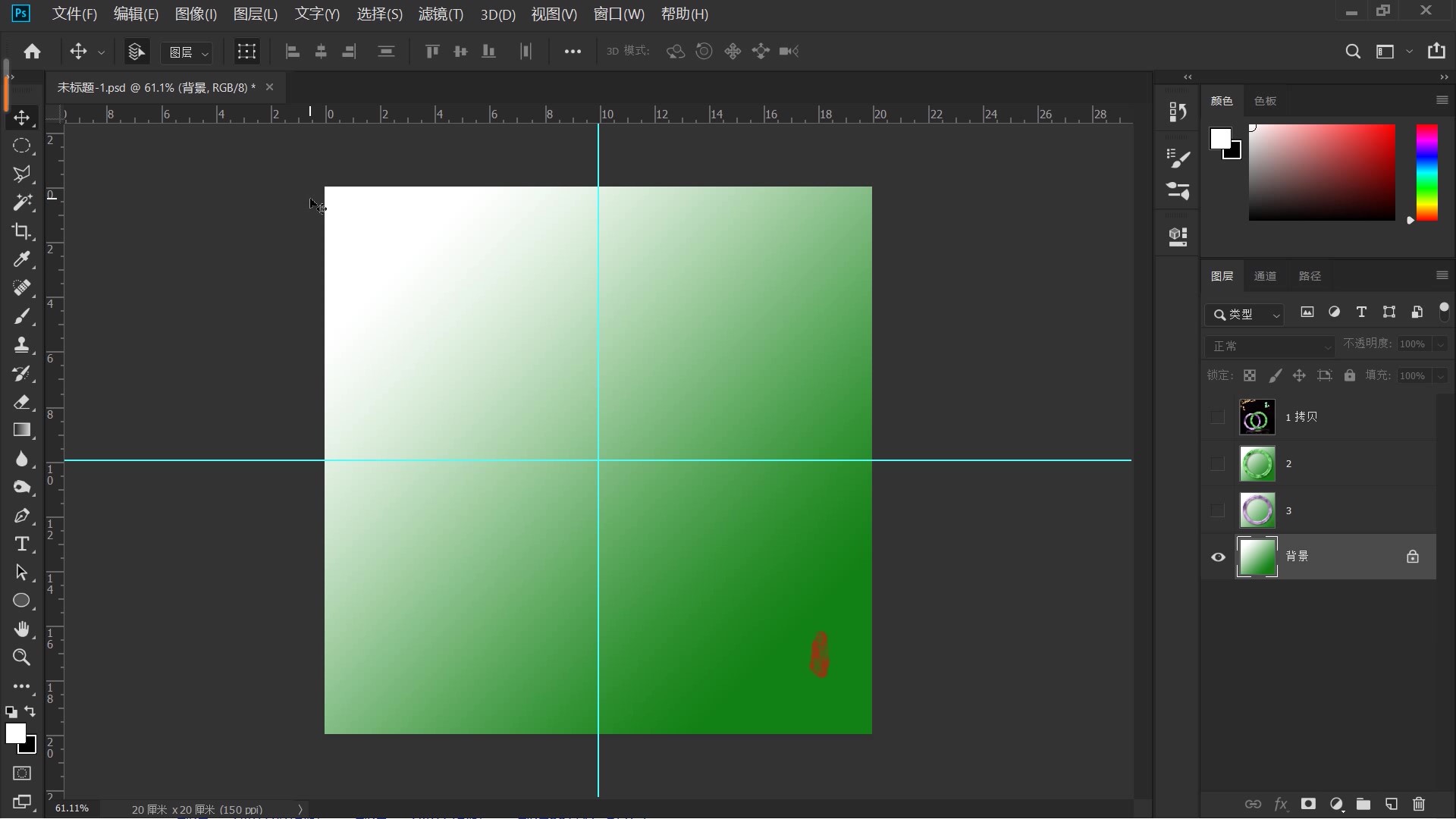Viewport: 1456px width, 819px height.
Task: Show layer '2' visibility box
Action: (x=1218, y=464)
